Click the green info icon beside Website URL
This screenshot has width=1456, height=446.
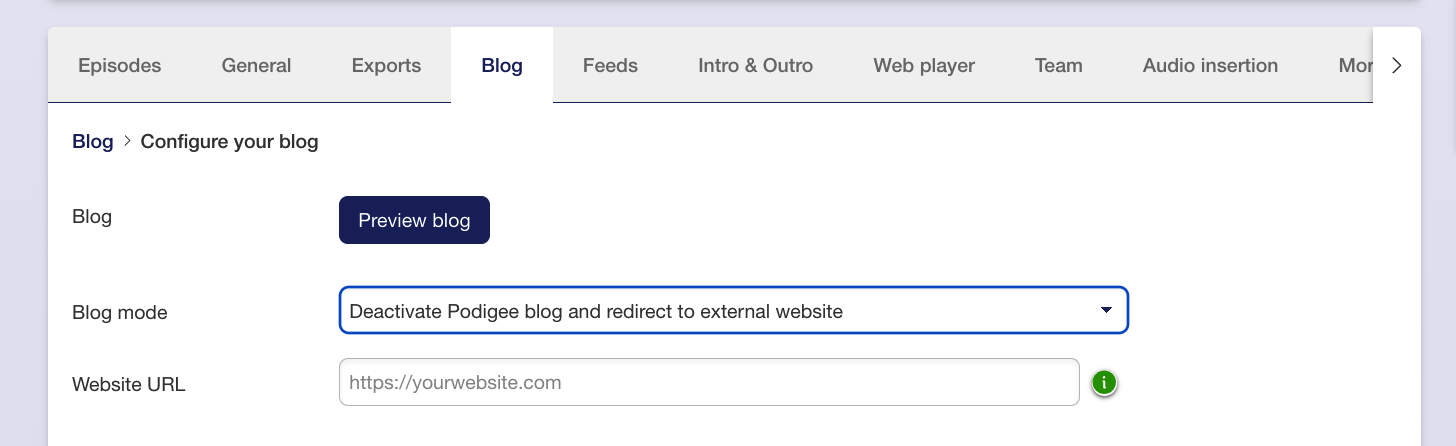1104,382
